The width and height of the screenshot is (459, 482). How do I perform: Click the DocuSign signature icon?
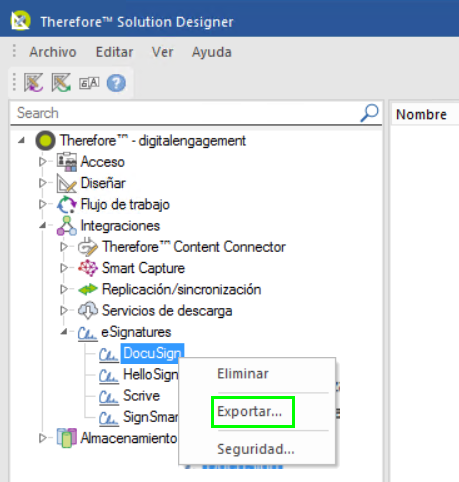click(109, 355)
